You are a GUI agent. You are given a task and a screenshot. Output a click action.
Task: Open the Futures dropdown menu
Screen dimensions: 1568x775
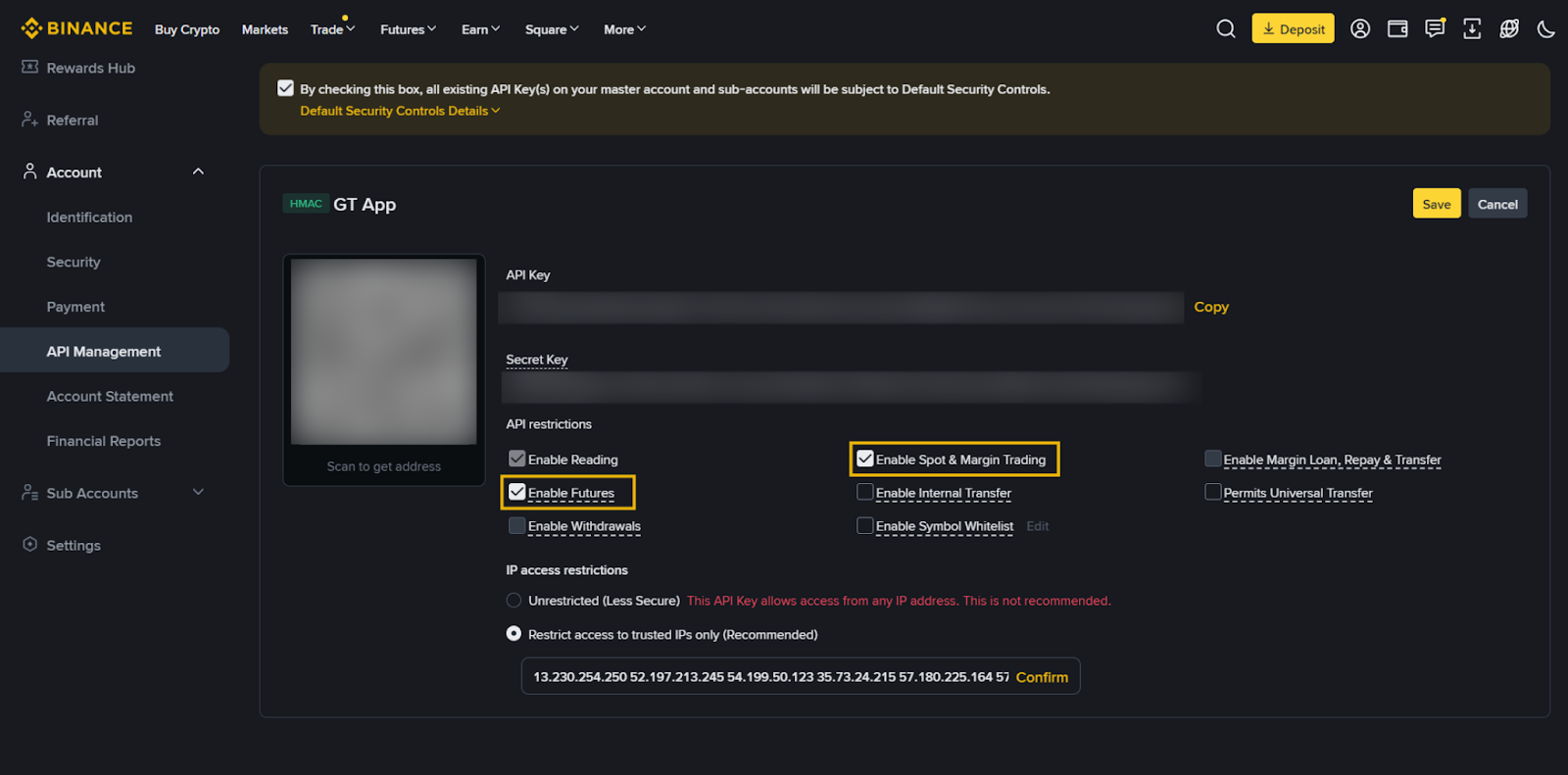408,29
